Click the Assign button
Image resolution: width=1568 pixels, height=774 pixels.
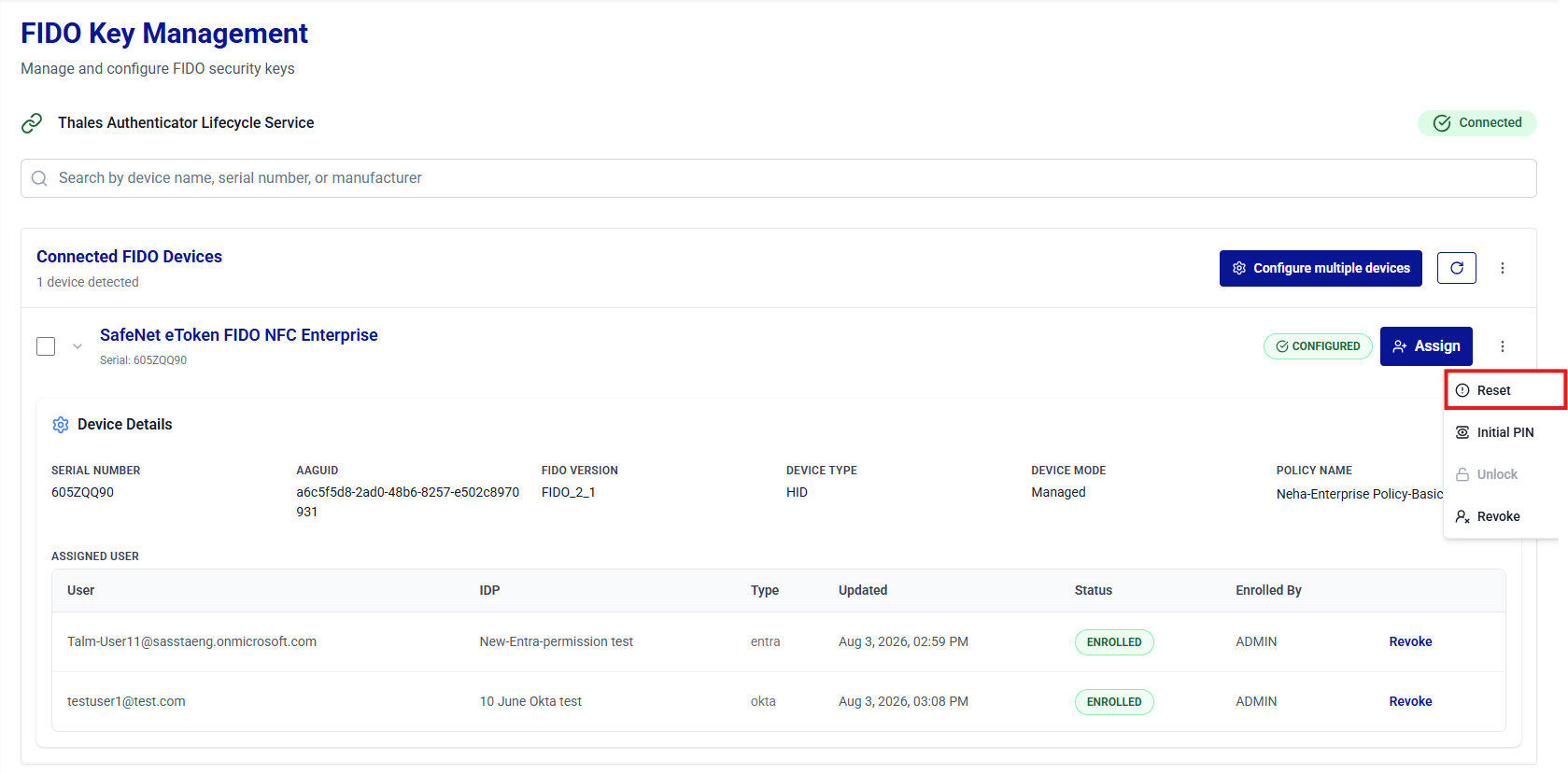[x=1426, y=346]
